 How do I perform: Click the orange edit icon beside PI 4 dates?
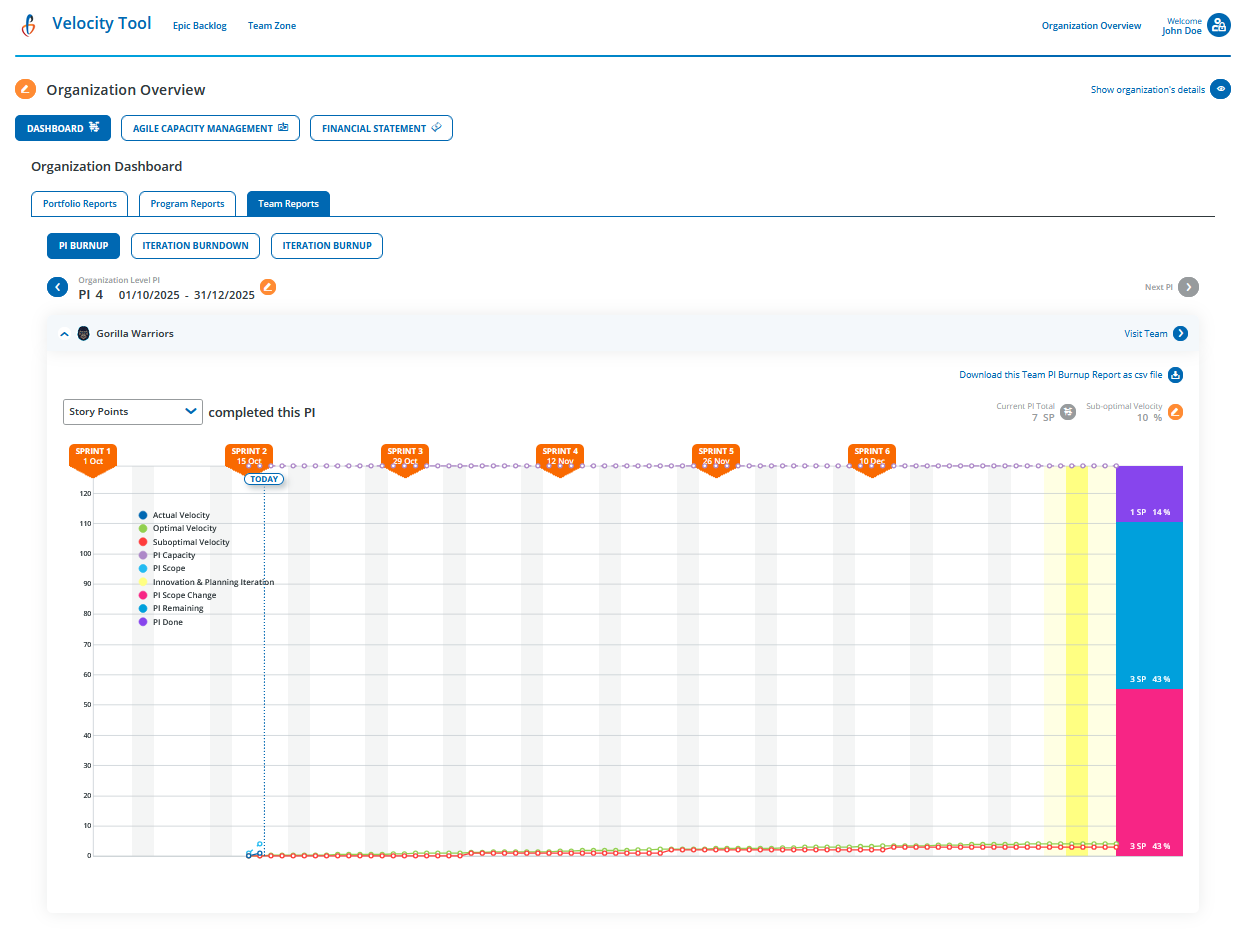(x=268, y=286)
